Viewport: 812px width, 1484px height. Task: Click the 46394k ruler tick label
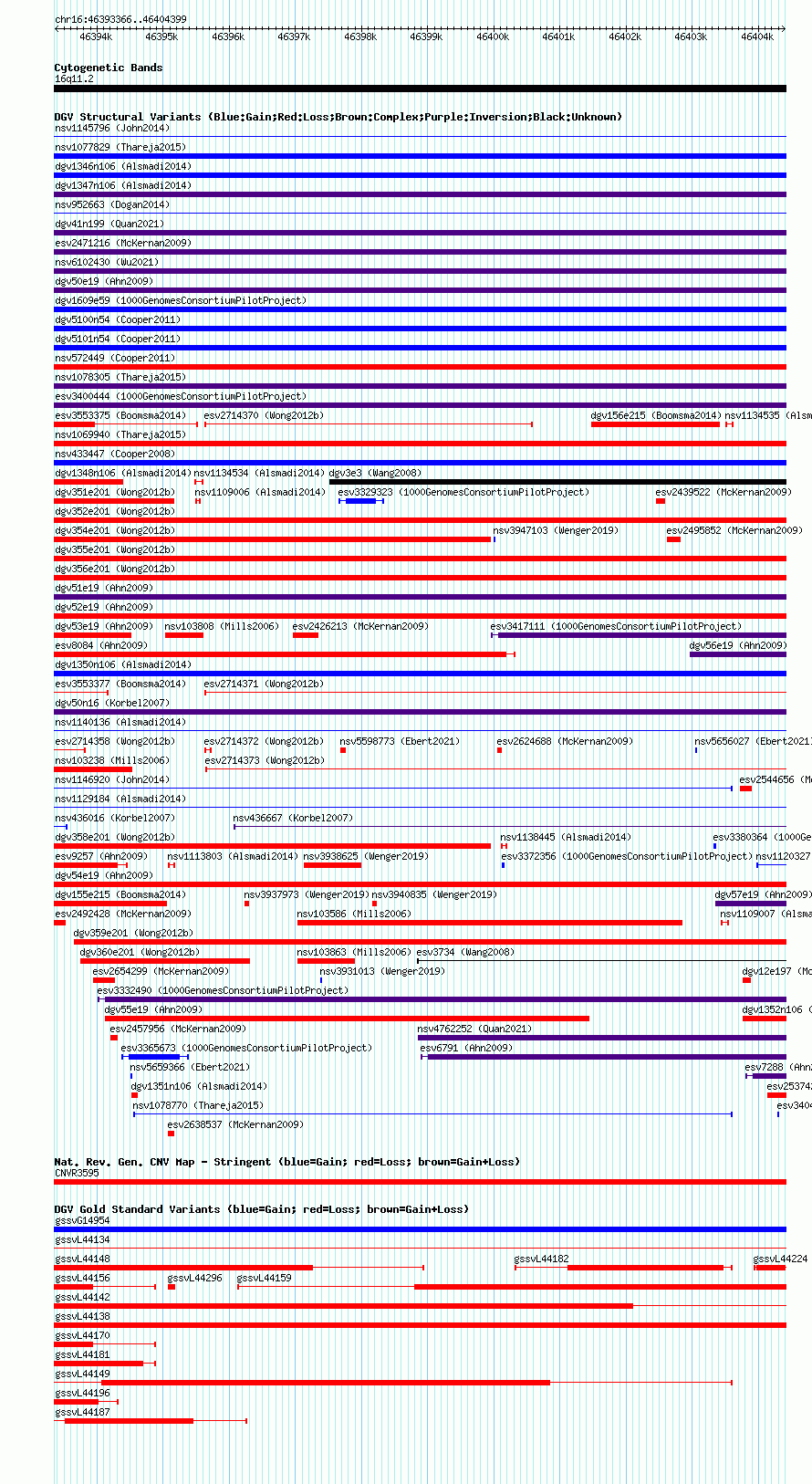tap(96, 37)
